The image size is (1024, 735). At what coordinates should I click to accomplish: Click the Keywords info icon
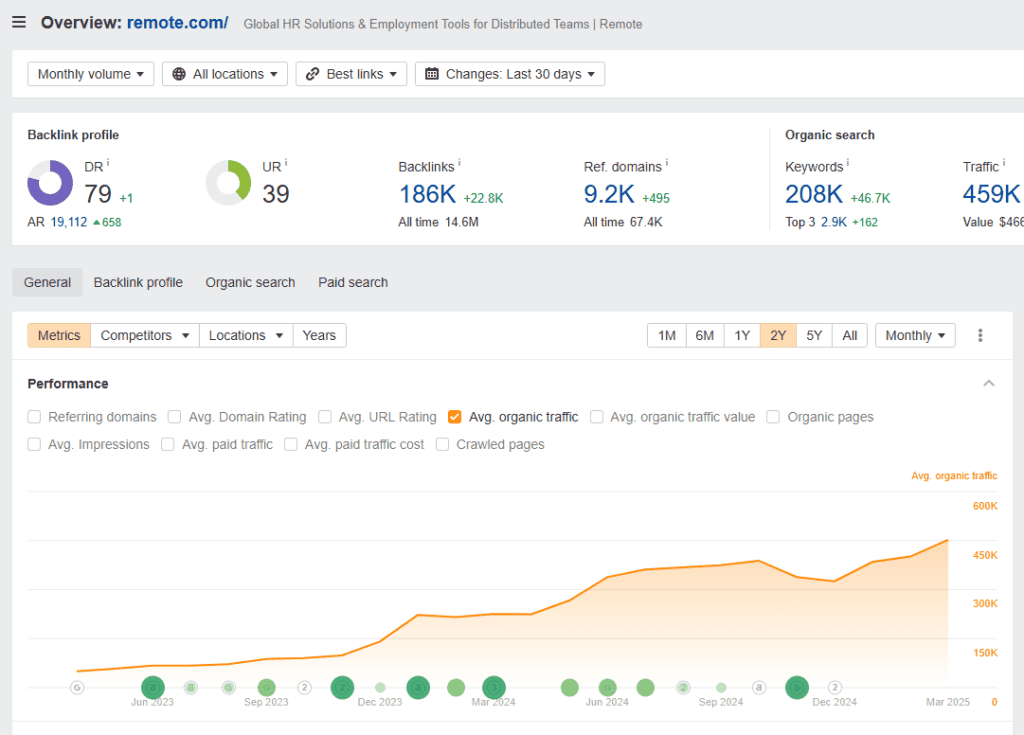coord(848,163)
